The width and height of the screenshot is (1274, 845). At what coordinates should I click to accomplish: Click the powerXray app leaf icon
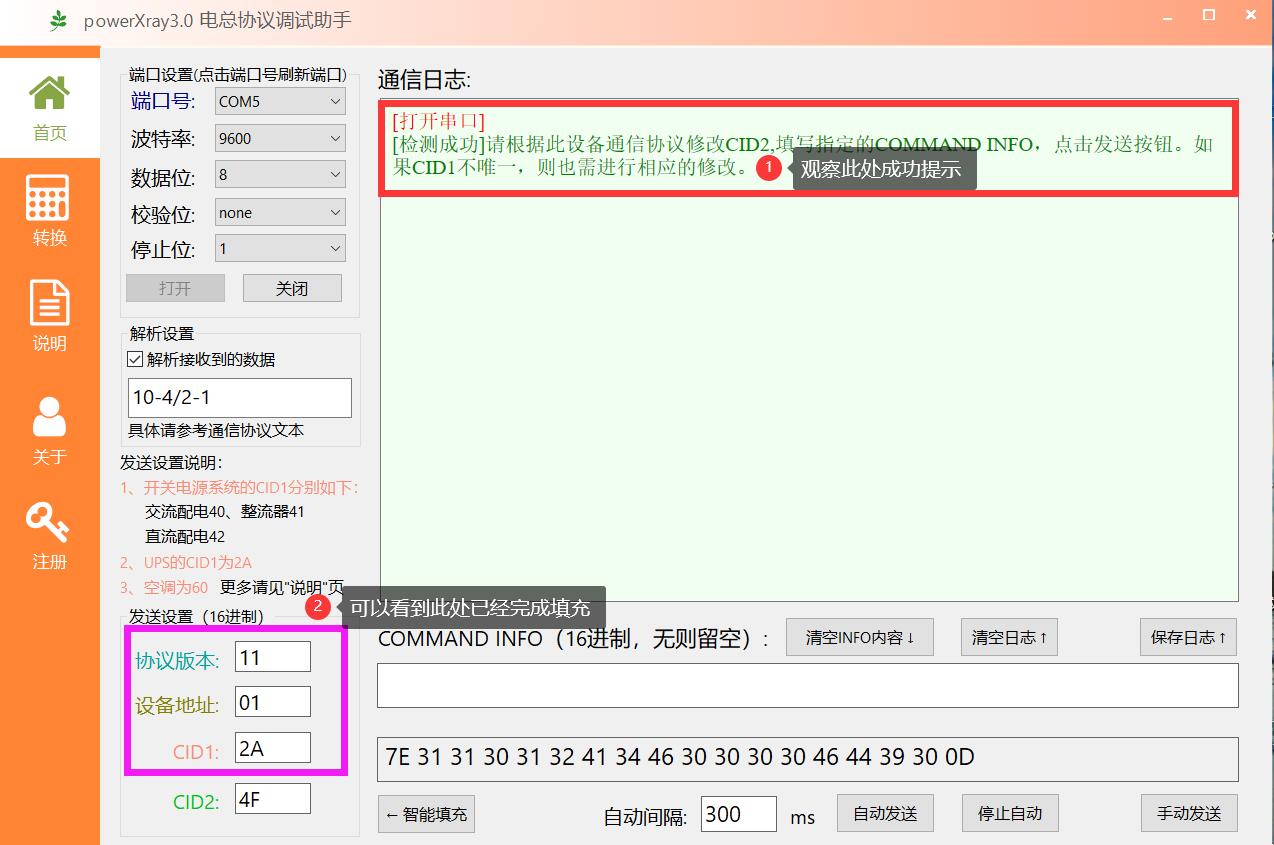[x=59, y=19]
